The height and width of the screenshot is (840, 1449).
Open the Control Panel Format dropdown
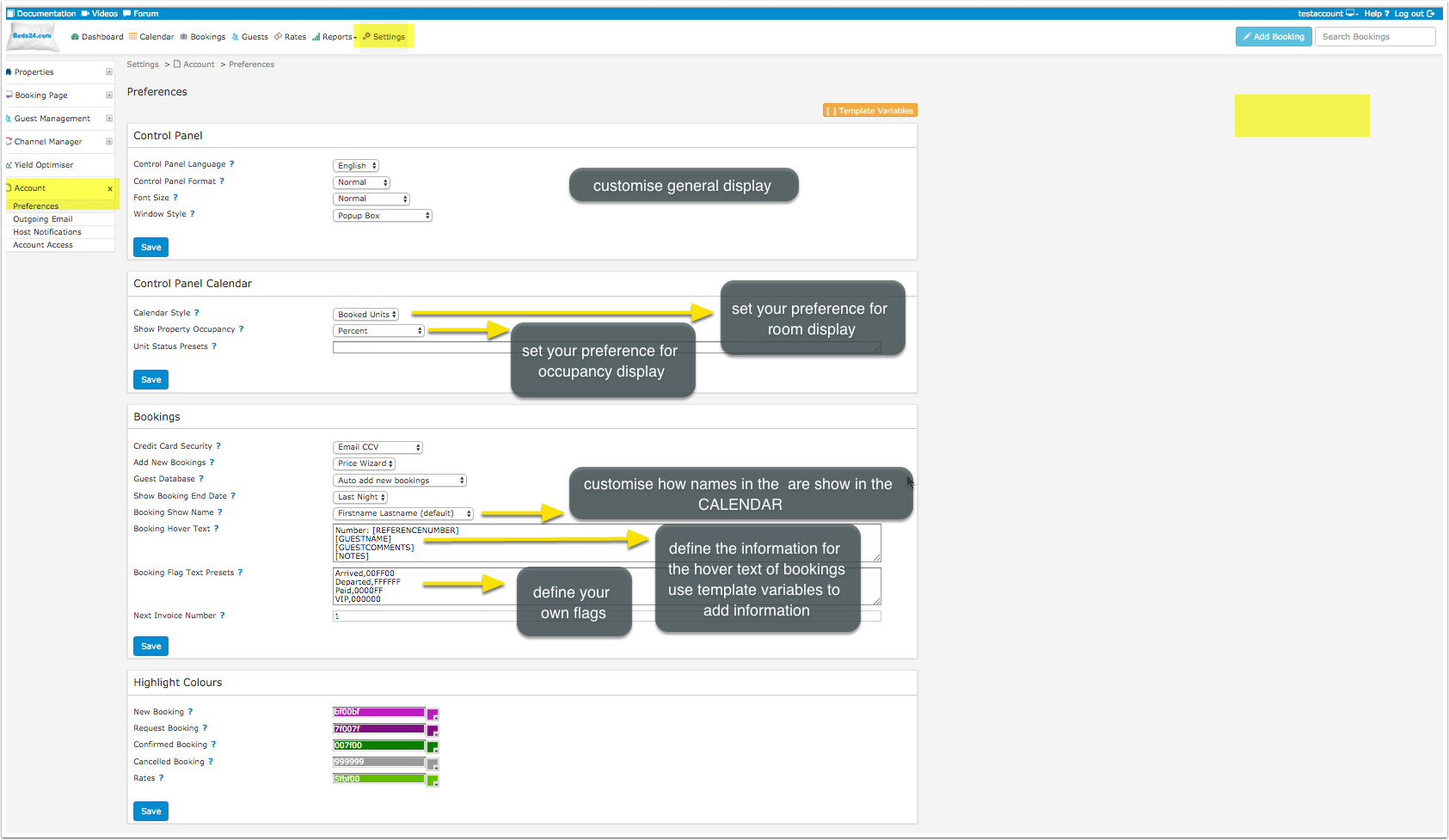click(x=361, y=182)
